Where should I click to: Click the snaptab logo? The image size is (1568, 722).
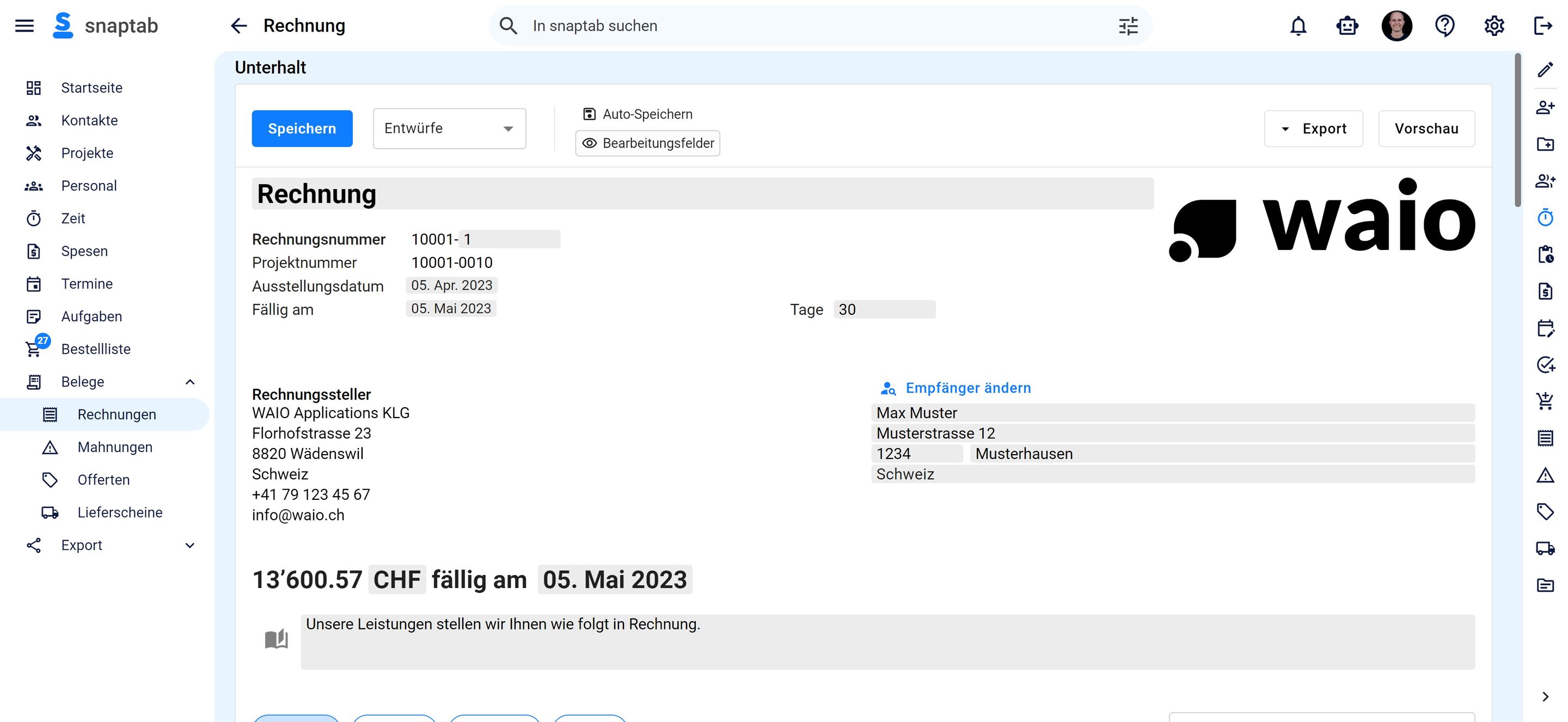(105, 26)
